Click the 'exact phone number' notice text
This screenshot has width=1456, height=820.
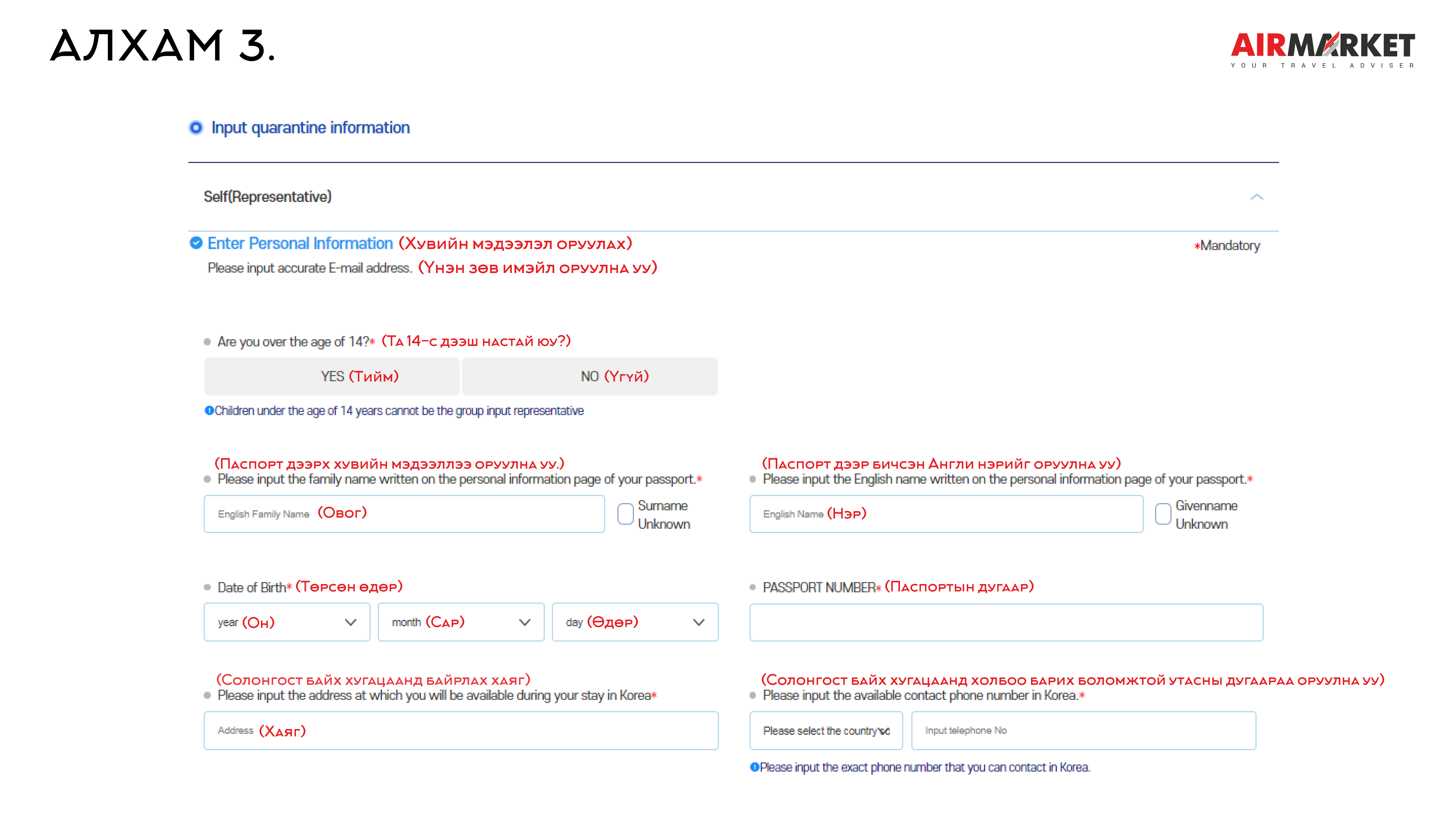pos(925,767)
